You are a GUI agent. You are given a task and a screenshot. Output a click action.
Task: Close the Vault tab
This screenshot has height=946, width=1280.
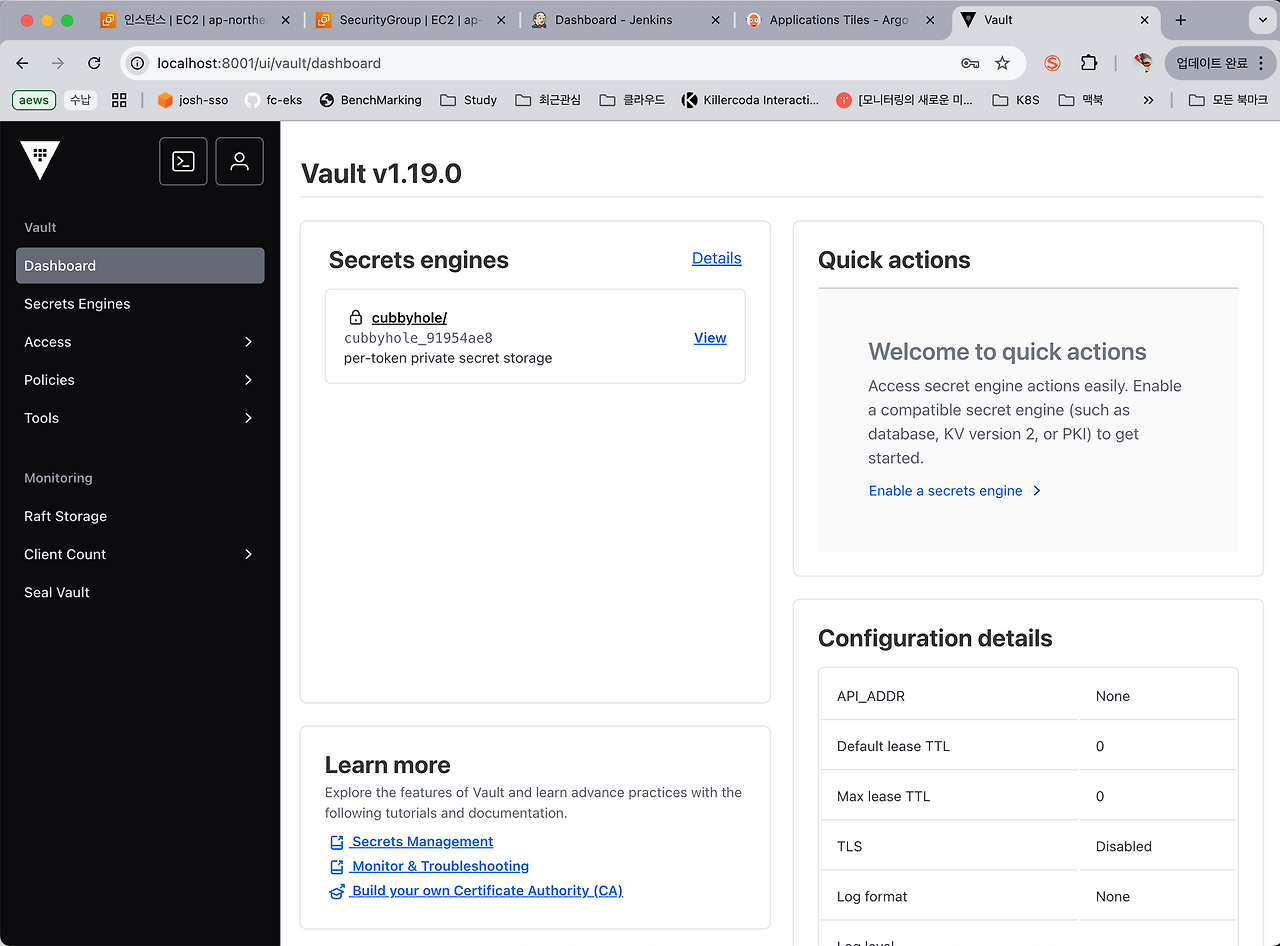[1145, 20]
